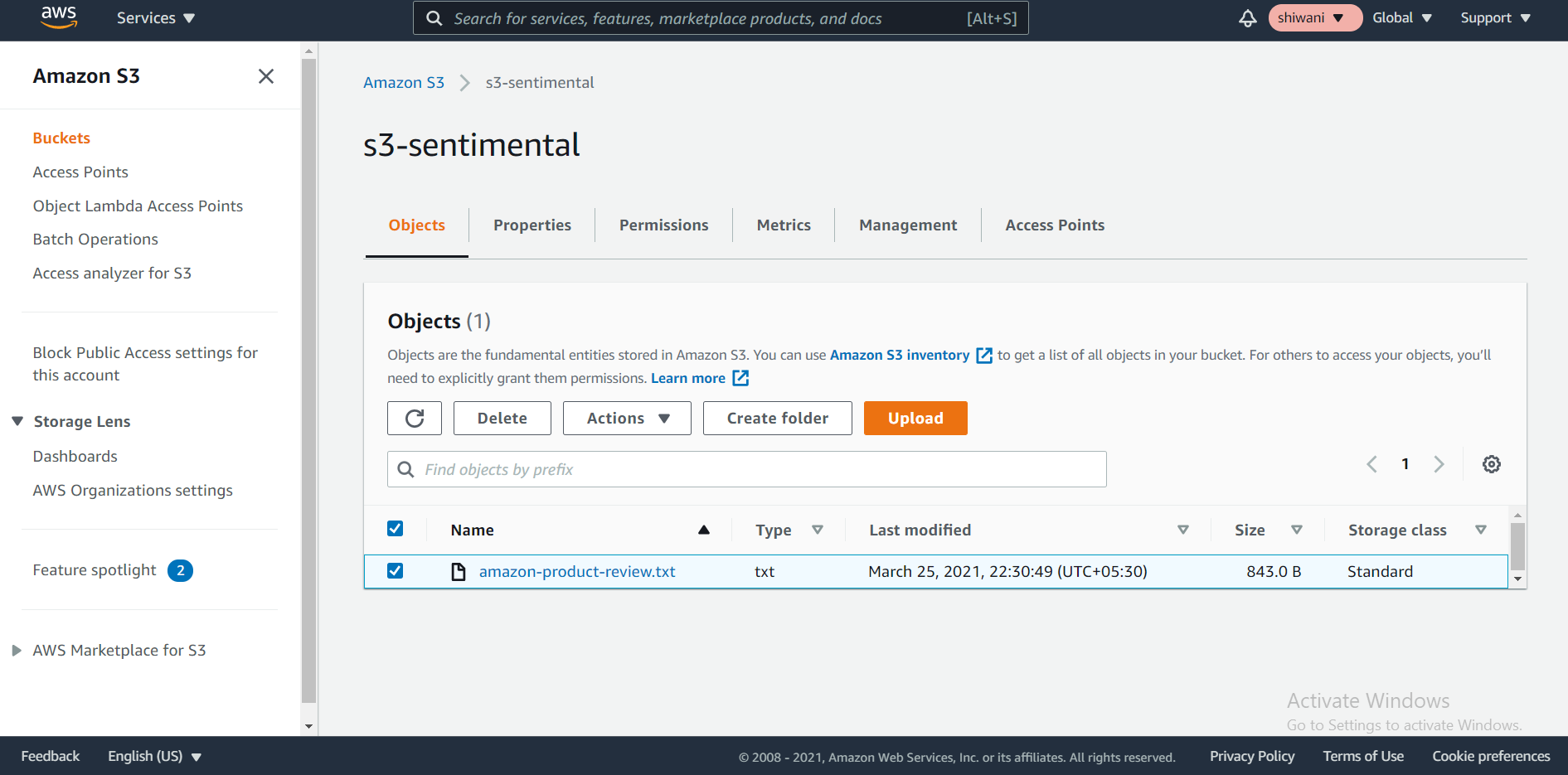Click the file icon for amazon-product-review.txt

pyautogui.click(x=458, y=572)
